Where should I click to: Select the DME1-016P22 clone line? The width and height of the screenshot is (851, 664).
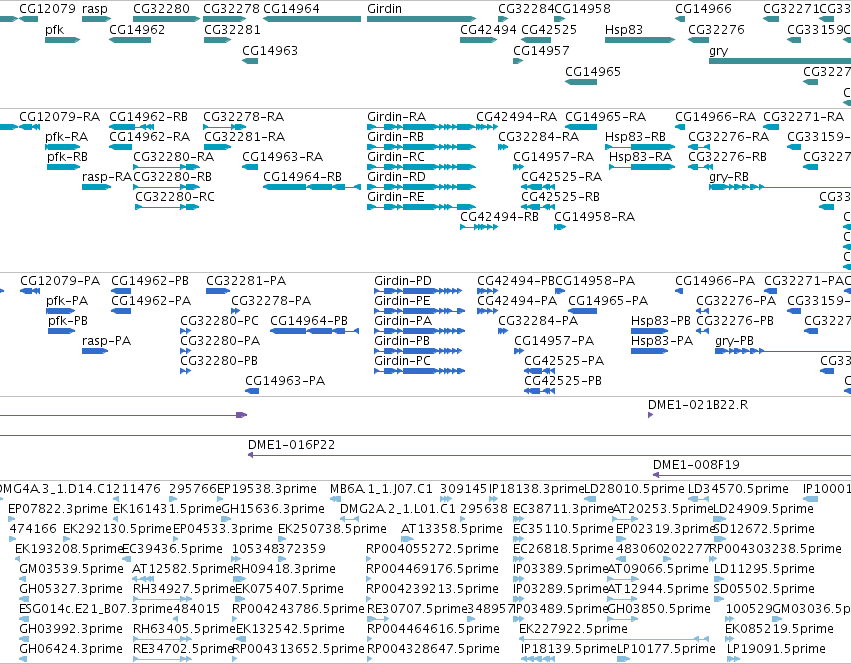(x=549, y=455)
